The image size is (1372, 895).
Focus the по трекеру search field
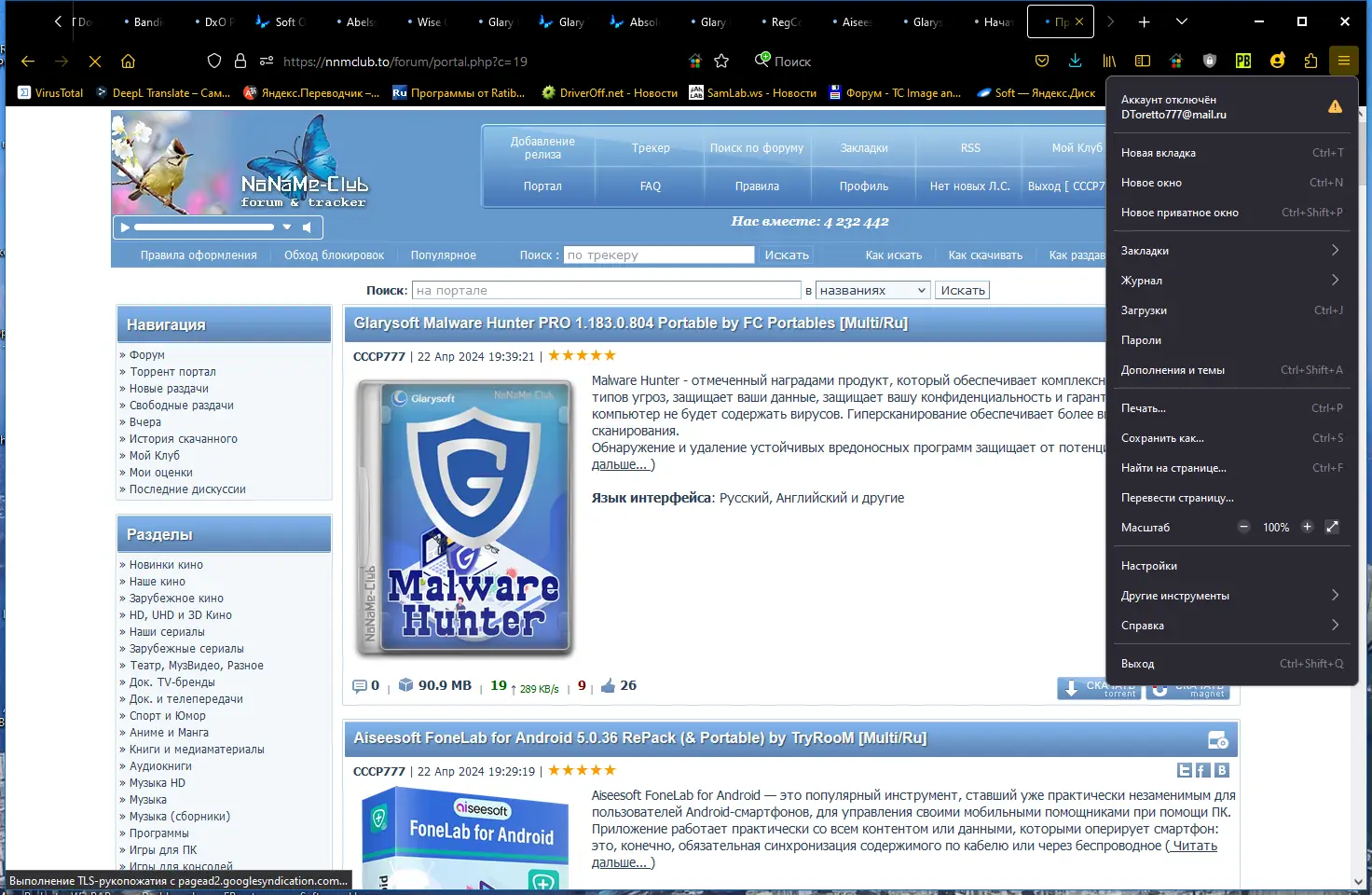coord(659,255)
